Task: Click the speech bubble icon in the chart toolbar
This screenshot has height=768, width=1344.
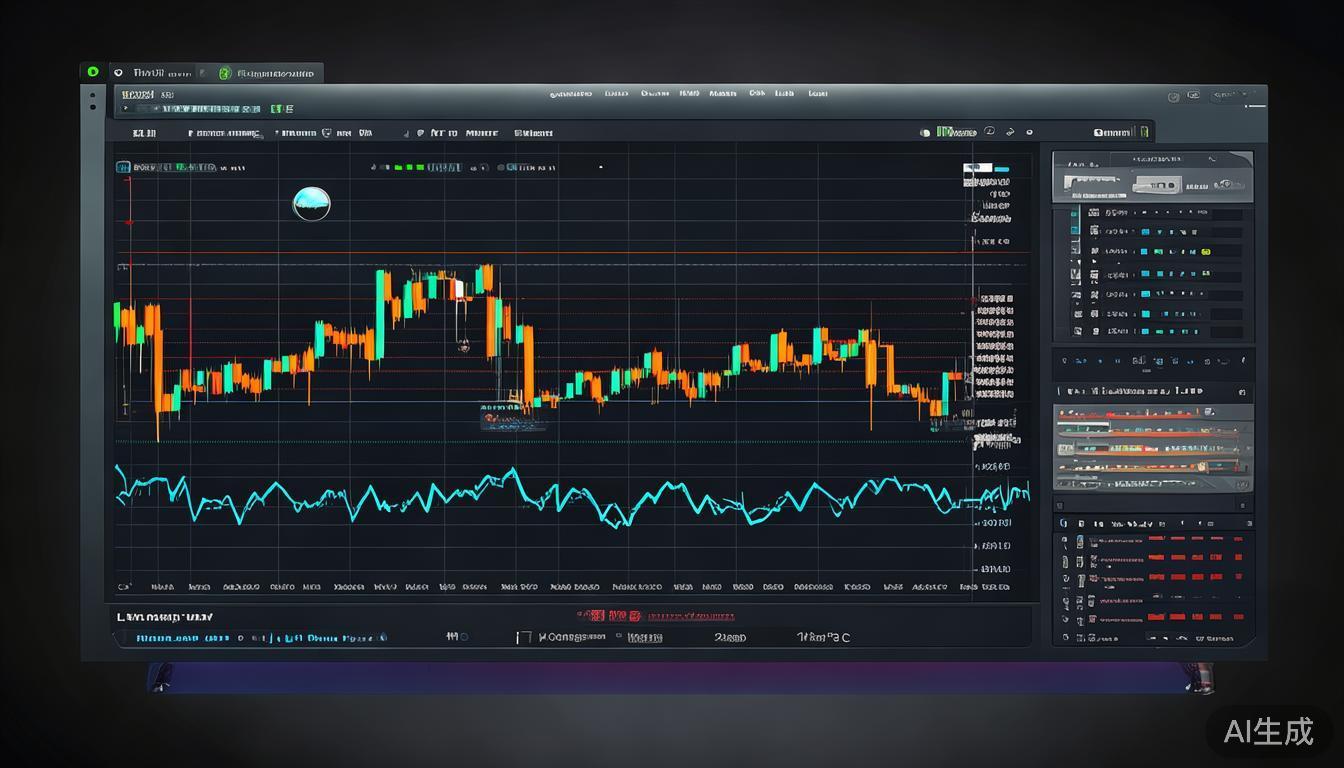Action: click(989, 131)
